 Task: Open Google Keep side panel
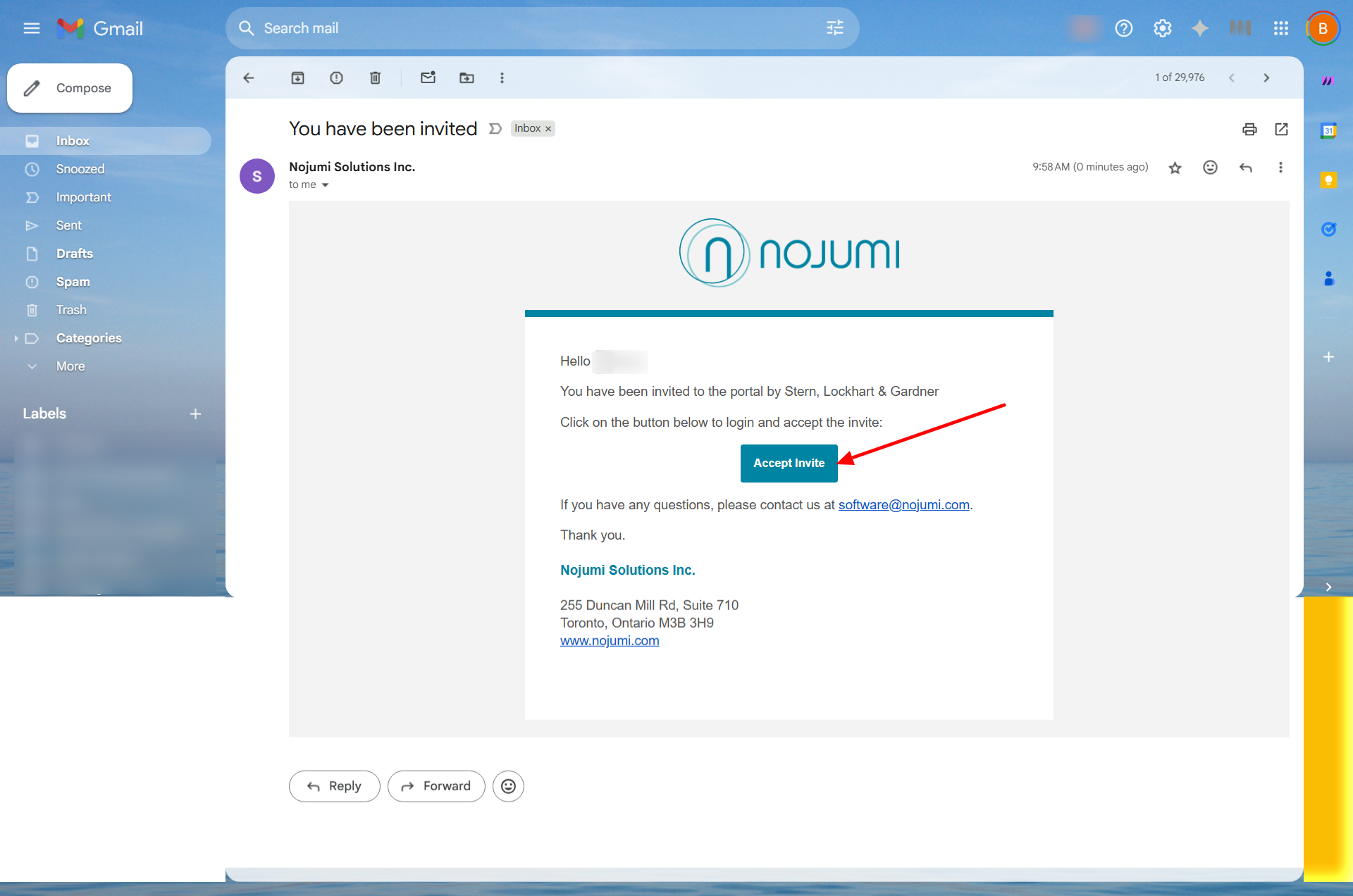(x=1328, y=180)
